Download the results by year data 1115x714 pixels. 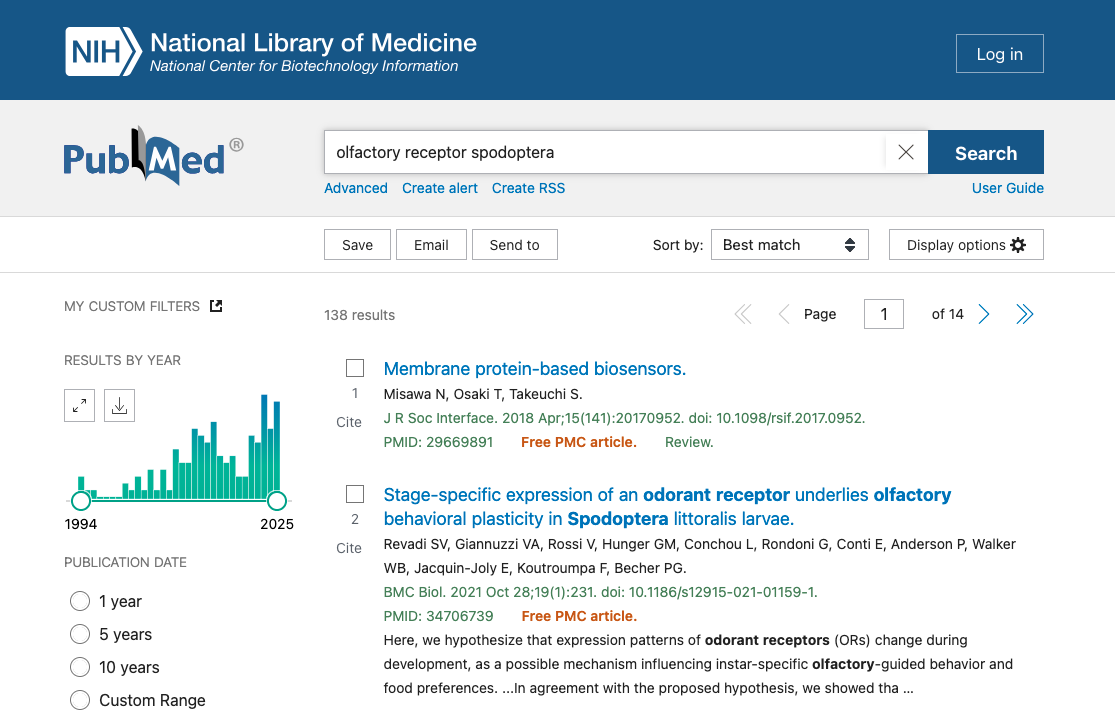pos(119,405)
